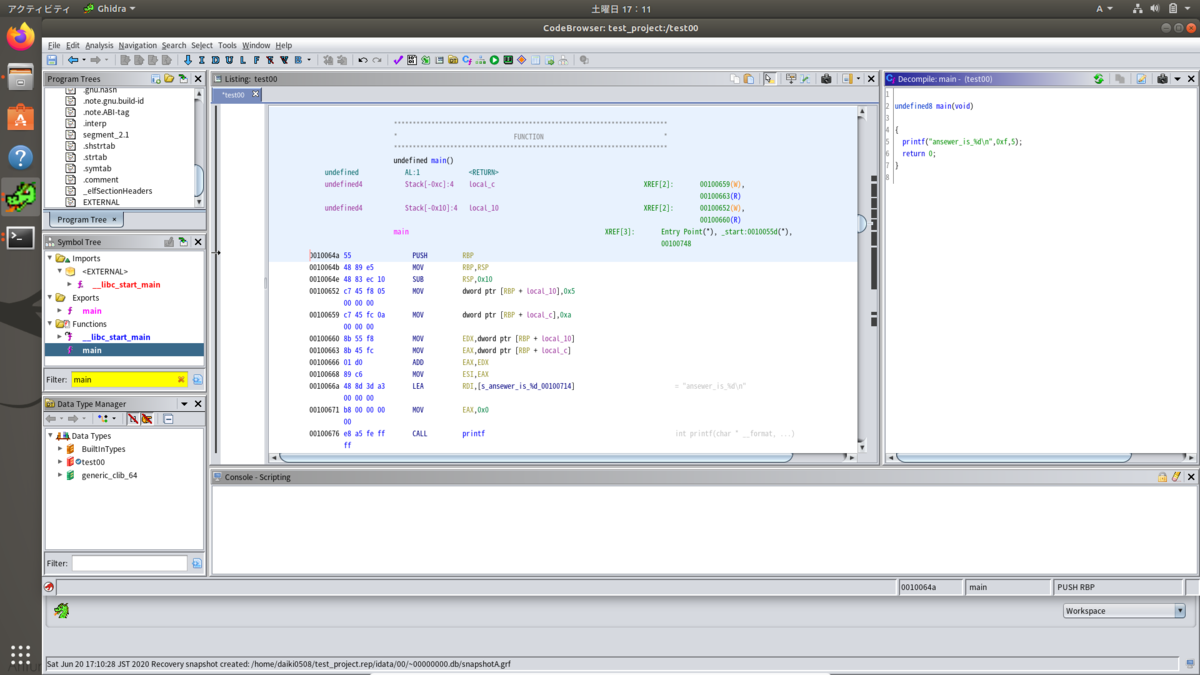1200x675 pixels.
Task: Click the Program Tree tab button
Action: (82, 219)
